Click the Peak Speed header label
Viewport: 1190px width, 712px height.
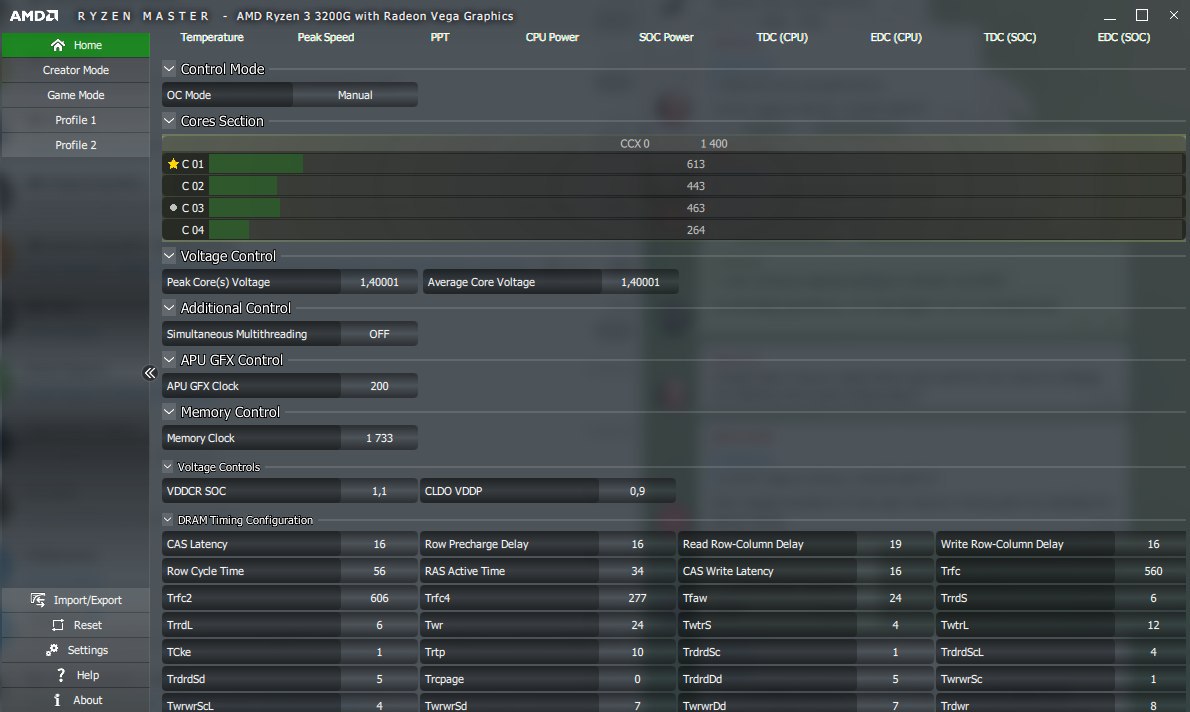click(326, 37)
